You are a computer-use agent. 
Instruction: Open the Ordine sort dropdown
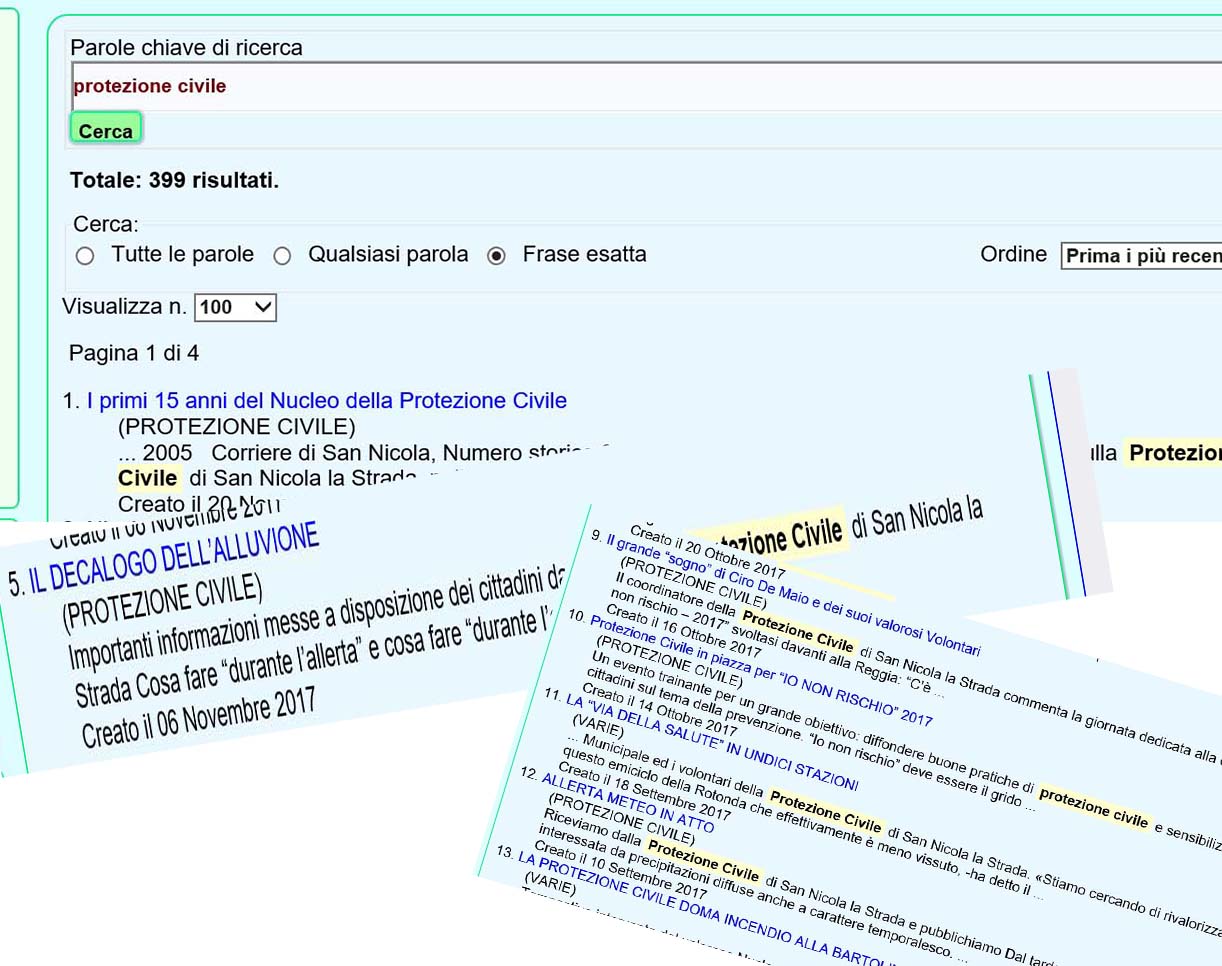(1142, 256)
